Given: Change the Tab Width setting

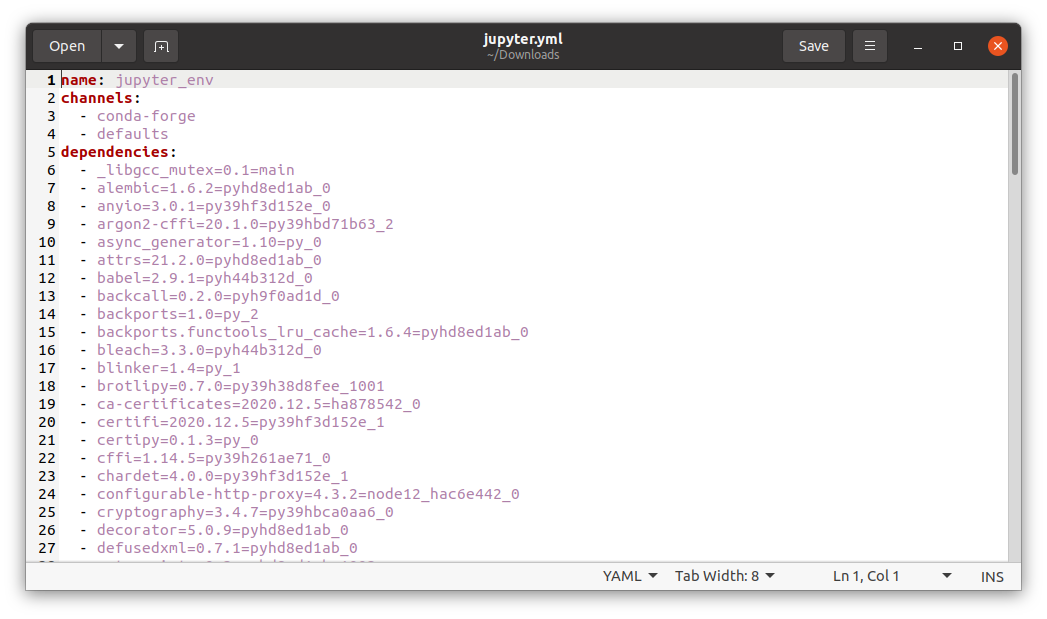Looking at the screenshot, I should [724, 575].
